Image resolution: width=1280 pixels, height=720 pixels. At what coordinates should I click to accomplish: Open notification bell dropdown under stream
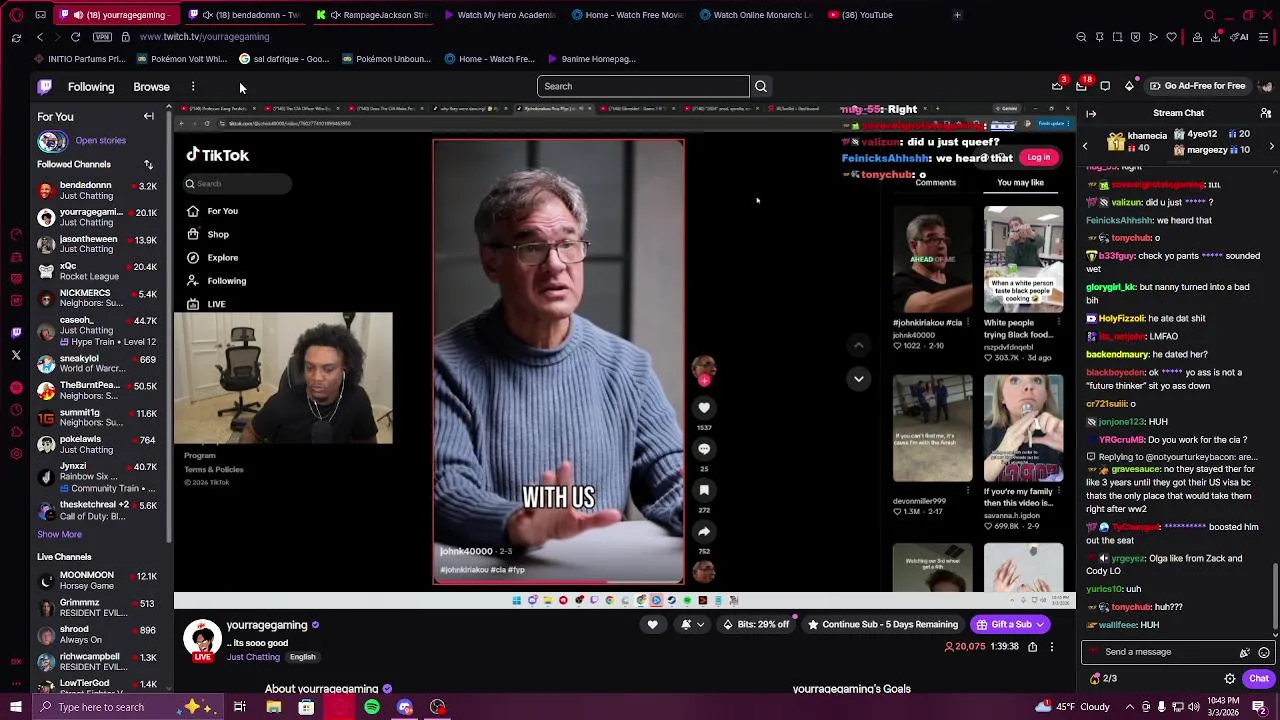pyautogui.click(x=692, y=625)
